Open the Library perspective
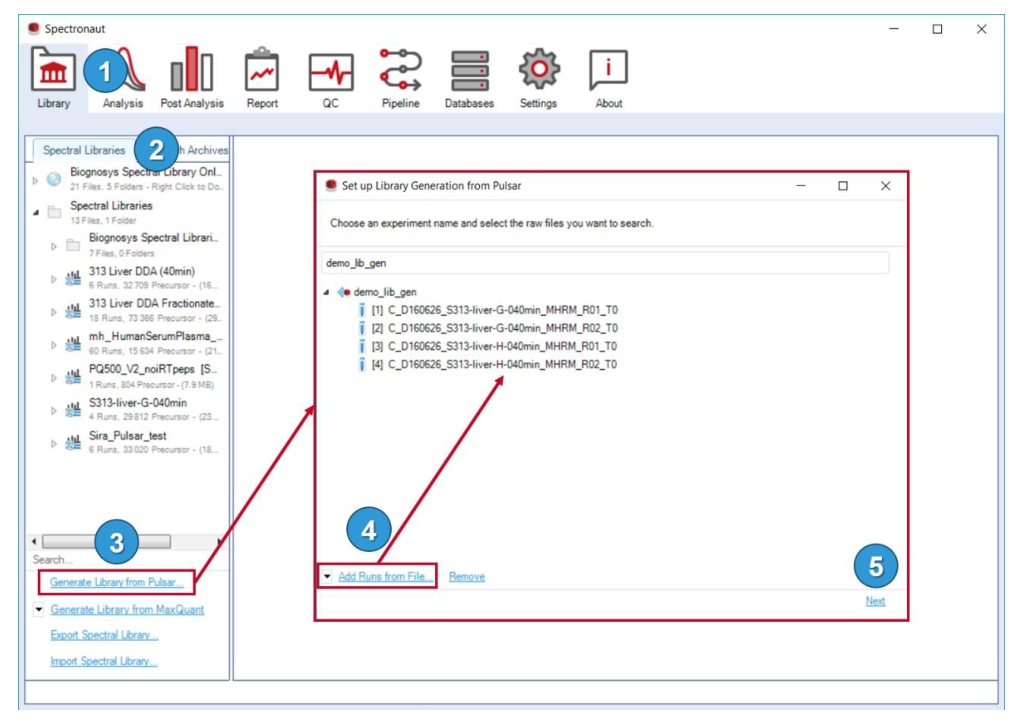 53,78
